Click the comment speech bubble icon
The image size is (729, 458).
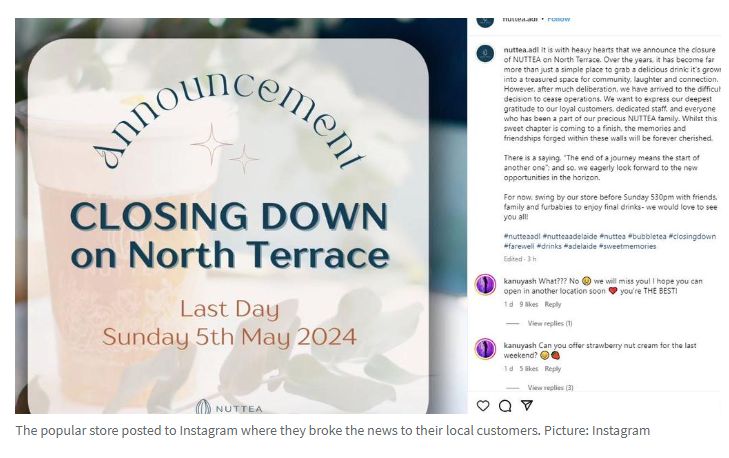505,406
